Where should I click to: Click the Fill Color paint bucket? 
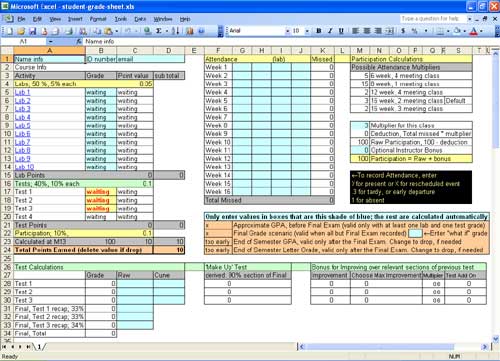(x=457, y=31)
